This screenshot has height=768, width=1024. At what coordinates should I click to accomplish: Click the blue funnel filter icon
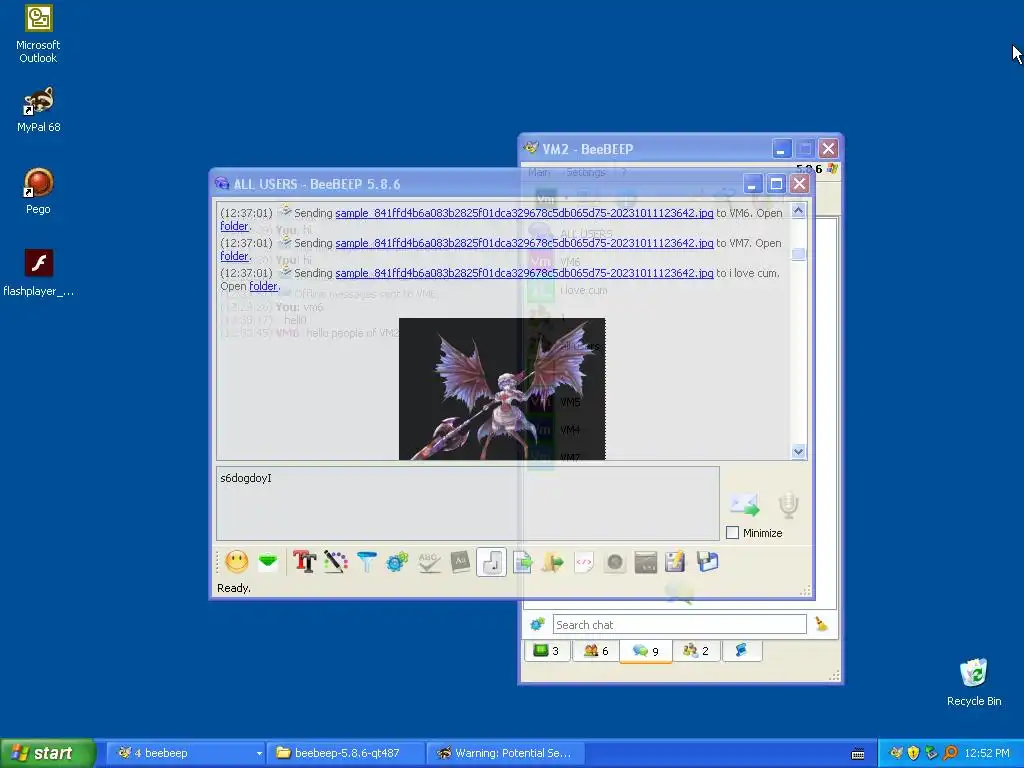pos(367,562)
